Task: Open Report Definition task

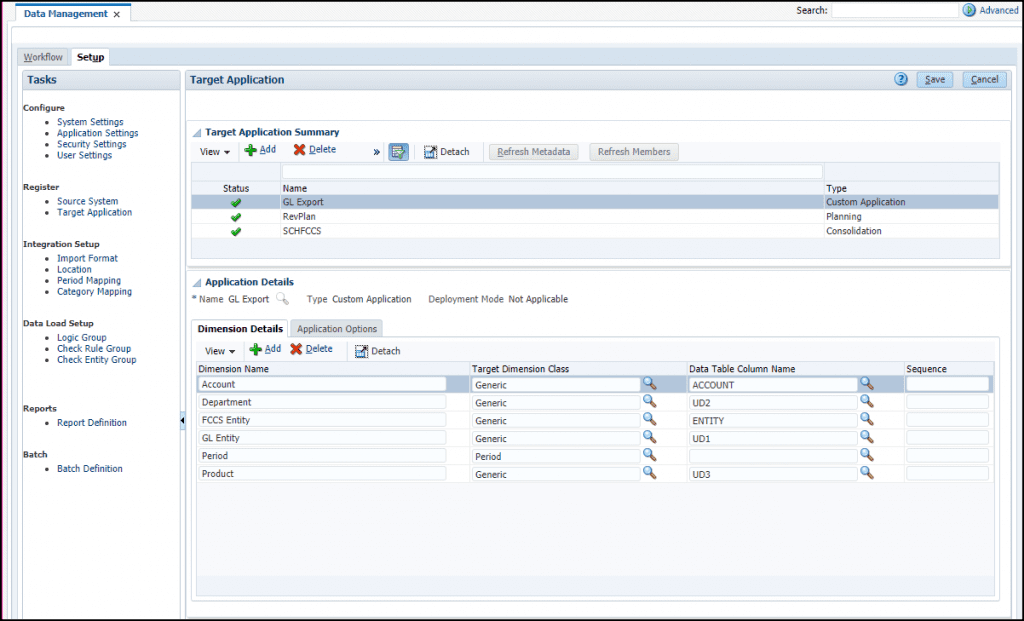Action: click(x=92, y=423)
